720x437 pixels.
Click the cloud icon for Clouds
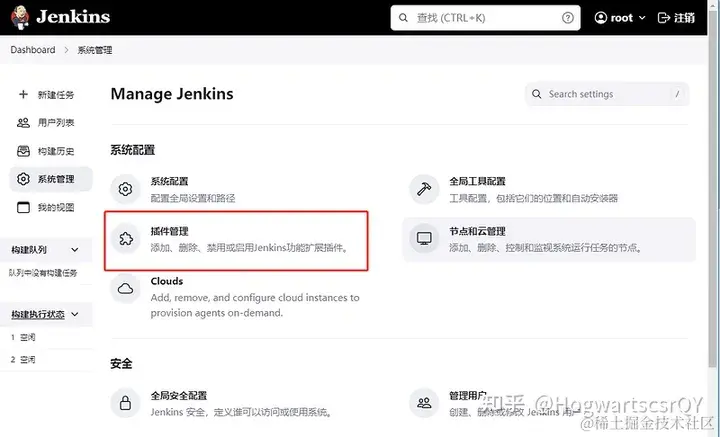pyautogui.click(x=125, y=289)
